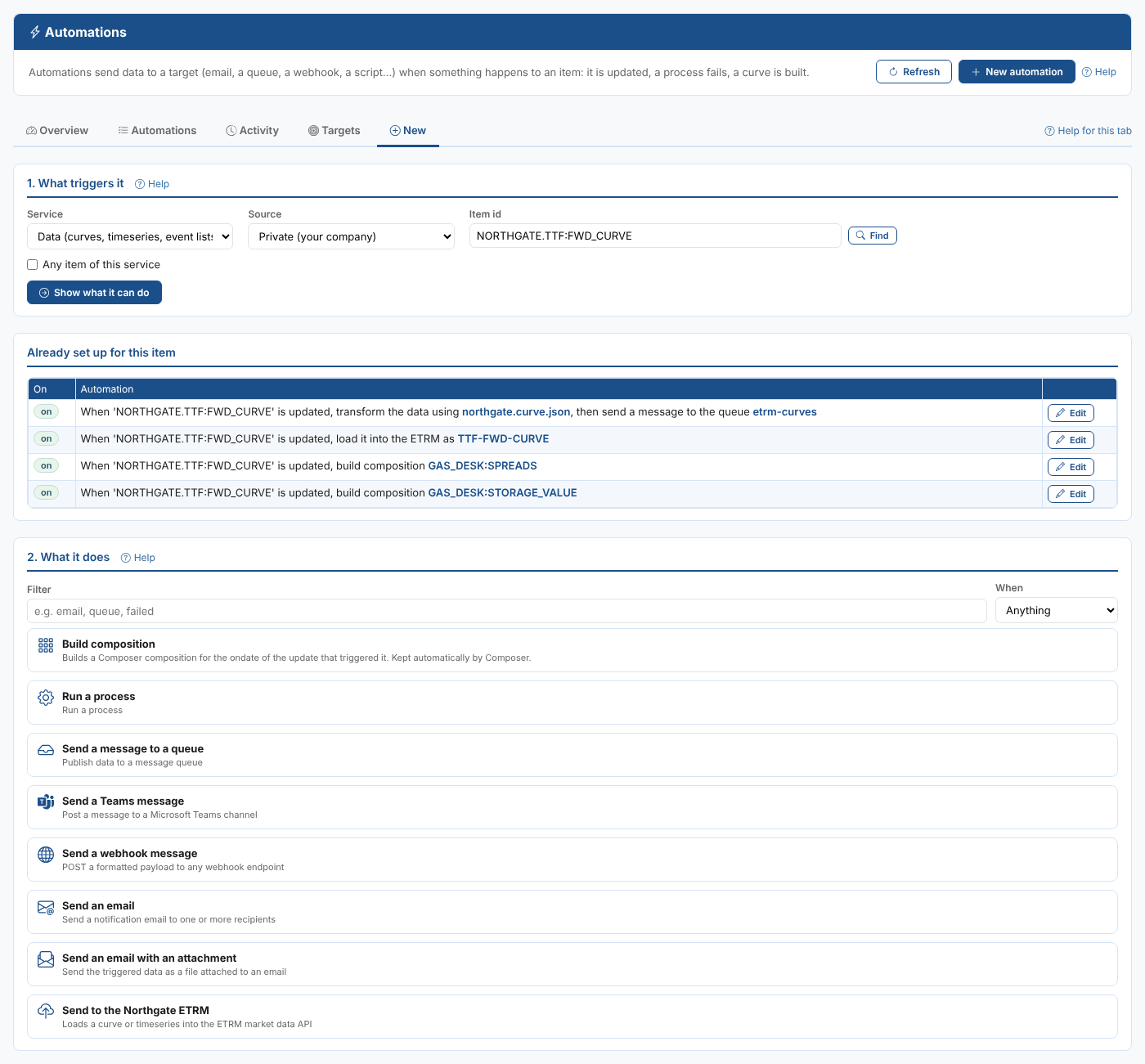Click the Northgate ETRM cloud upload icon
The width and height of the screenshot is (1145, 1064).
[x=46, y=1012]
